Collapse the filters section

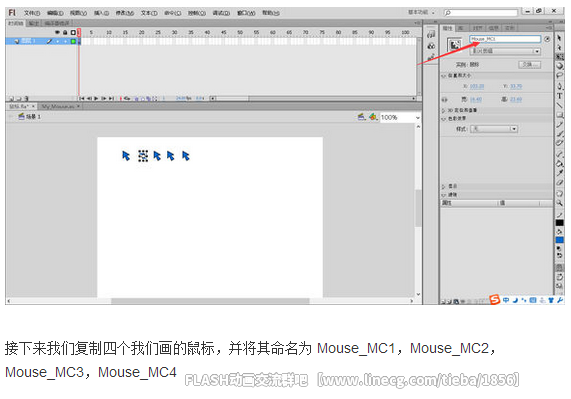[444, 195]
